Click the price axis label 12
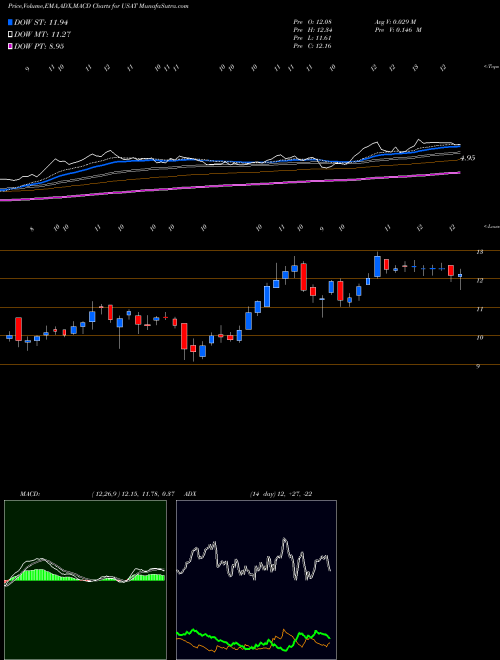500x660 pixels. (x=479, y=280)
